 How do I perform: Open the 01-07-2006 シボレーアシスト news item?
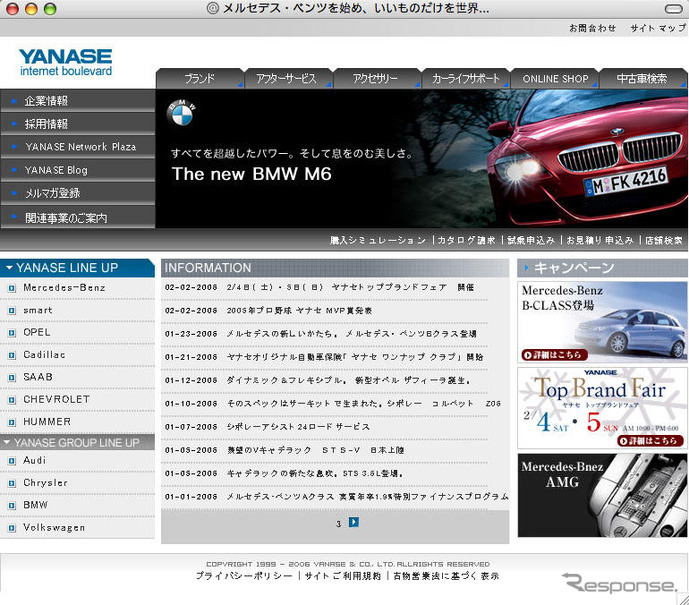pyautogui.click(x=268, y=427)
